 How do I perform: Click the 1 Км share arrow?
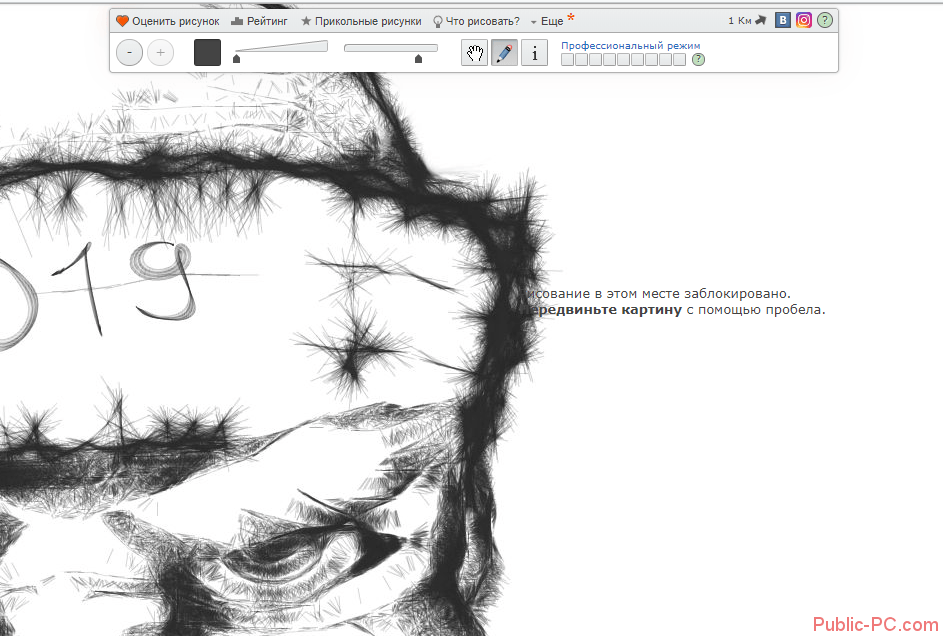coord(747,20)
